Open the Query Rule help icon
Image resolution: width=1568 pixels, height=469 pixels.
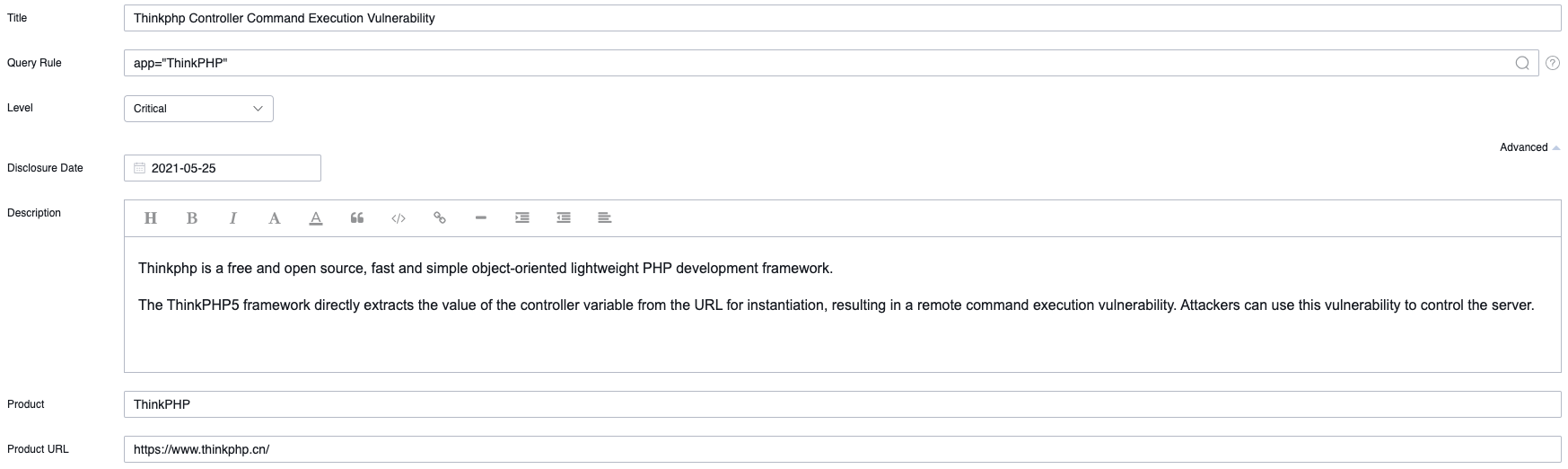tap(1553, 63)
